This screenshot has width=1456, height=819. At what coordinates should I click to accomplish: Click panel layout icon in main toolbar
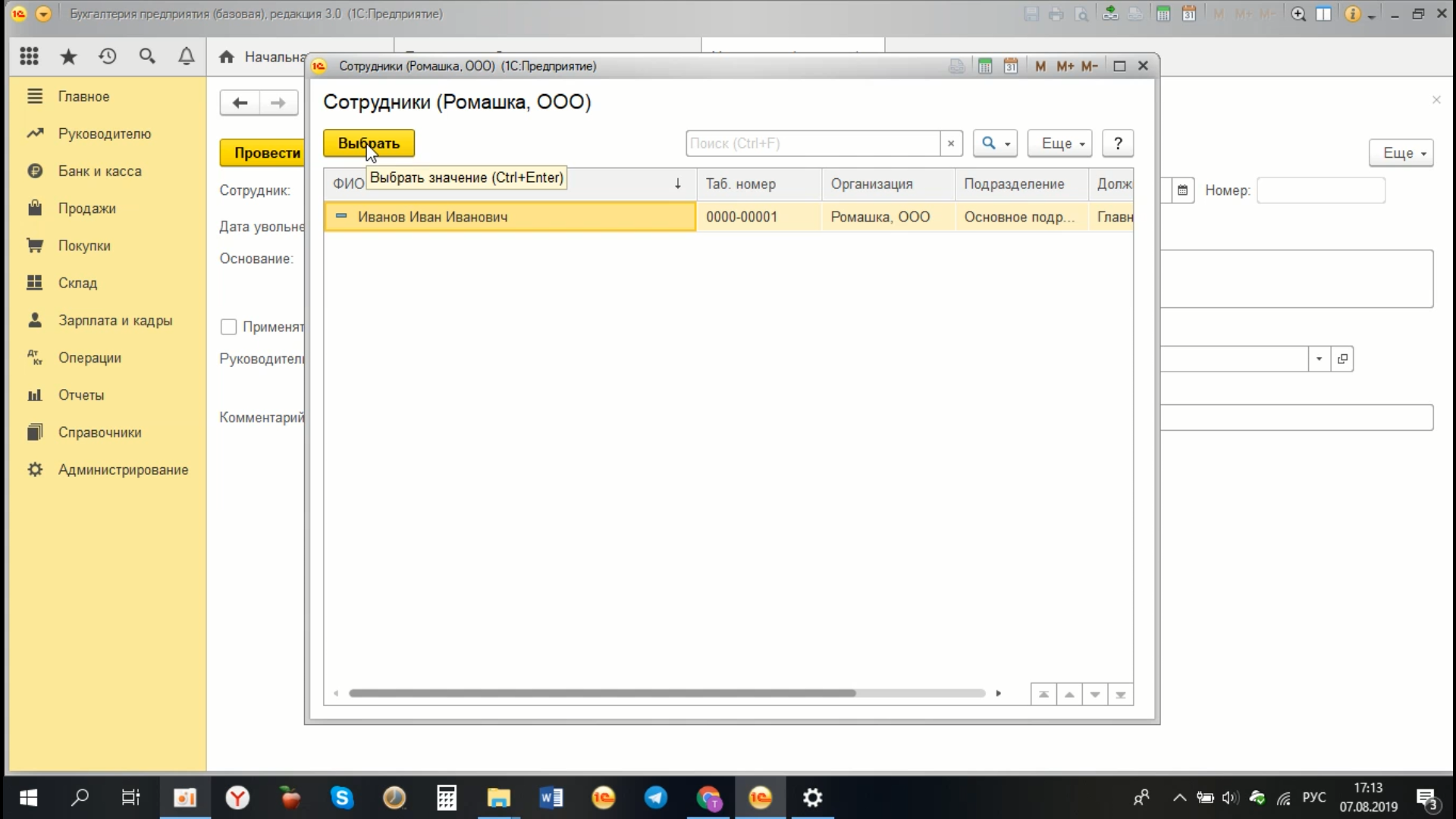tap(1323, 14)
